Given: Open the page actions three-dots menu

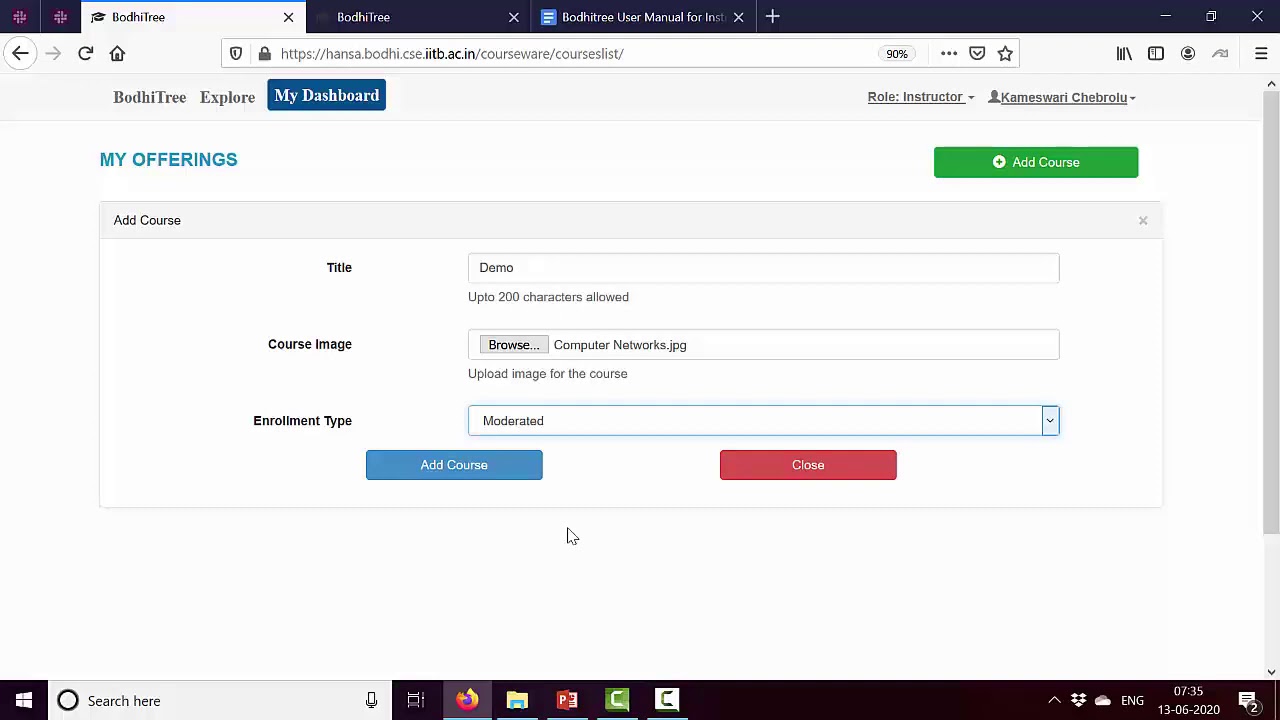Looking at the screenshot, I should (949, 54).
